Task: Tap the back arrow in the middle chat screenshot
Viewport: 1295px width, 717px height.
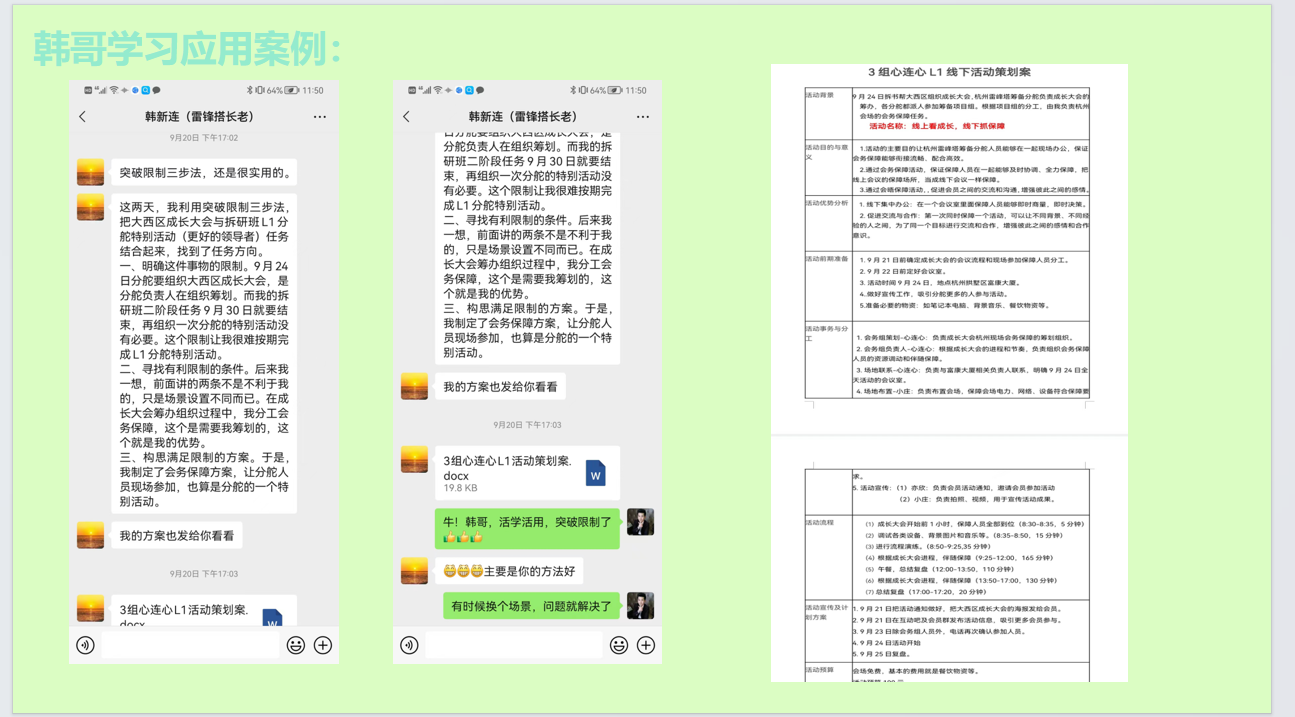Action: pos(407,117)
